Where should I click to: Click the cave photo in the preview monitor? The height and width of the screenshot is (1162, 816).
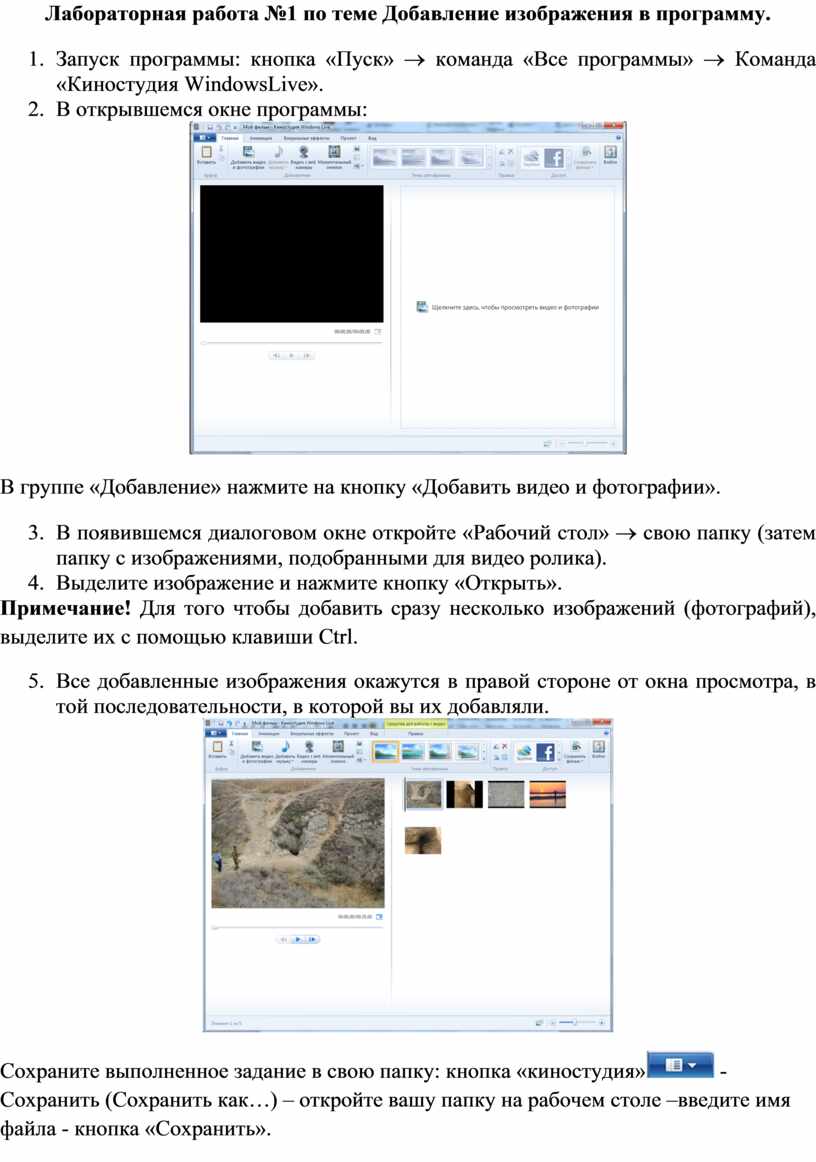(x=298, y=843)
